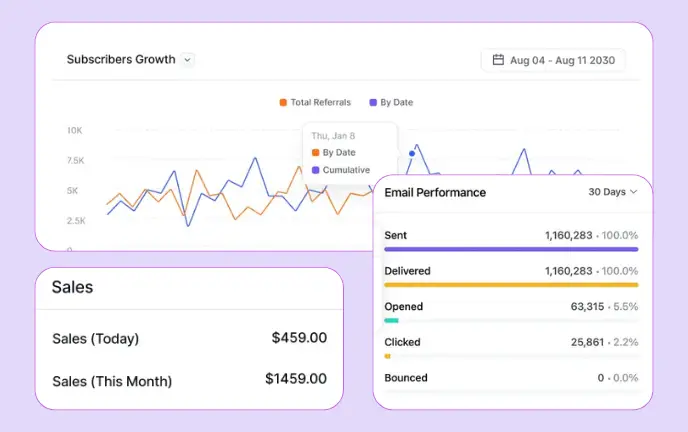Click the Sales card heading
The height and width of the screenshot is (432, 688).
[72, 287]
